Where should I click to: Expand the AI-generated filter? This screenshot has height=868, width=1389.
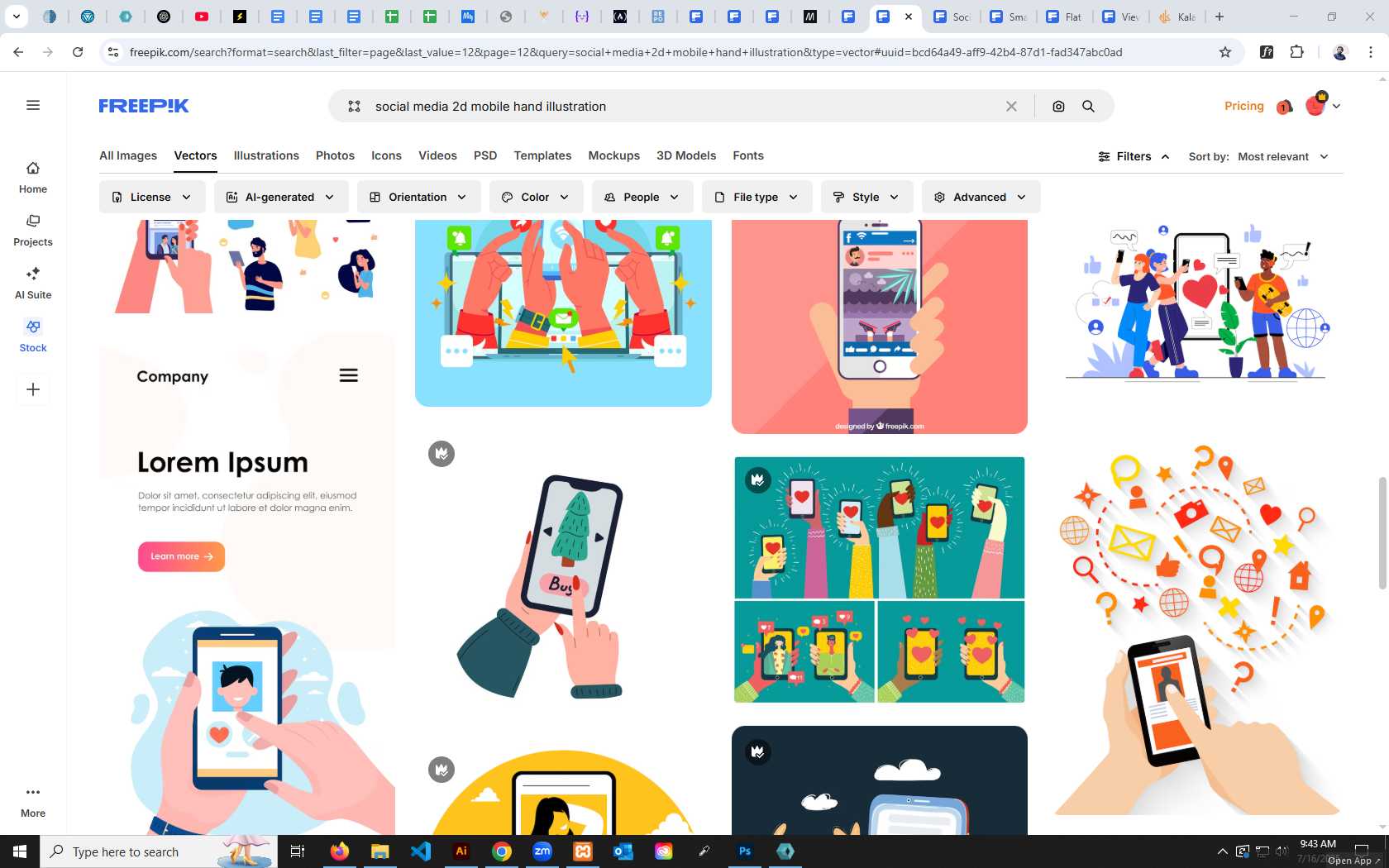coord(281,197)
